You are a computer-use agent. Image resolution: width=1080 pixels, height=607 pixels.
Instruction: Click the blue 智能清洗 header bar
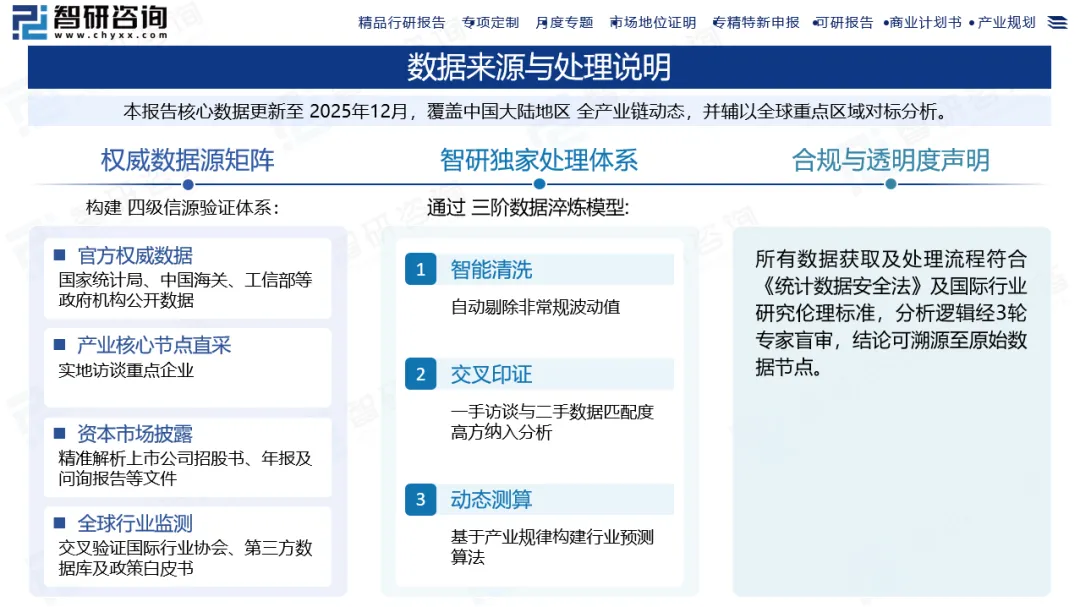[x=540, y=269]
